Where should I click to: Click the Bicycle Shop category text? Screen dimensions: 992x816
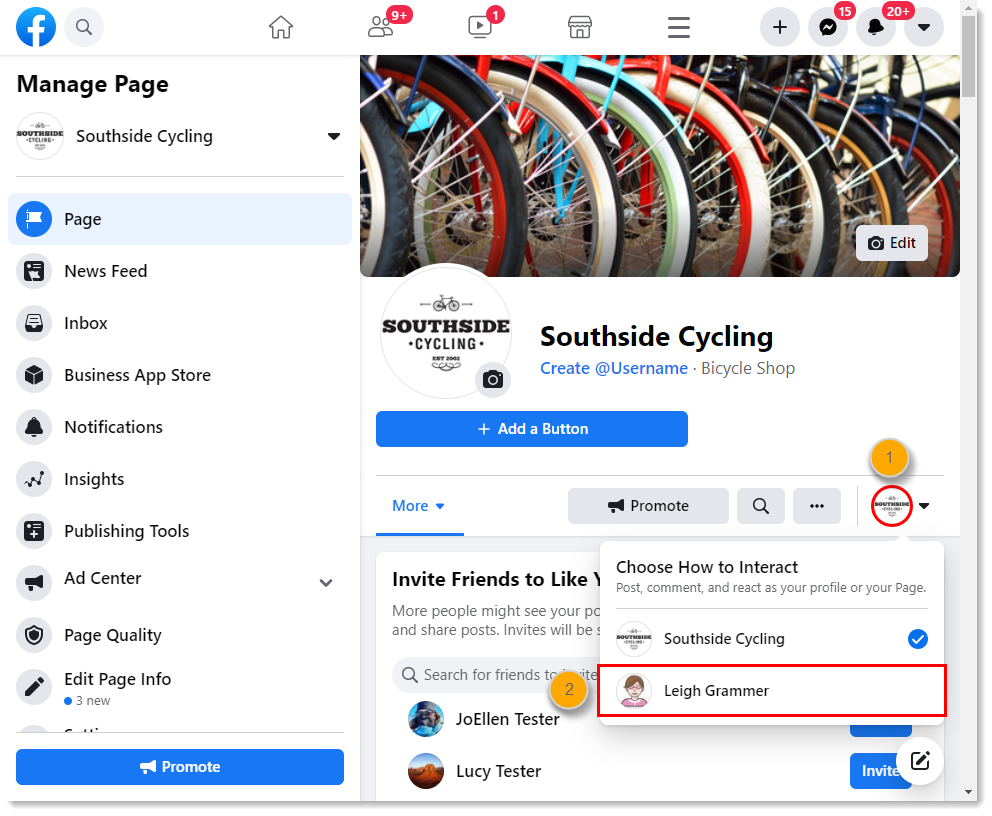click(x=748, y=368)
